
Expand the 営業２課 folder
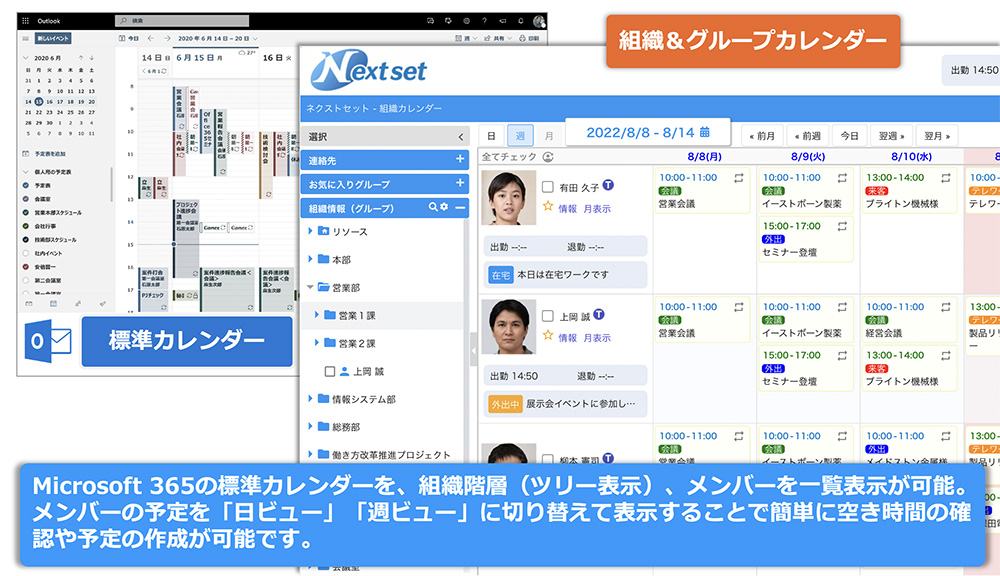pyautogui.click(x=317, y=343)
